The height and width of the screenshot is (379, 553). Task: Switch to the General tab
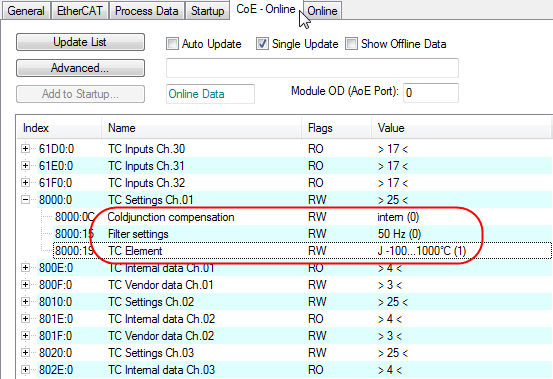click(x=26, y=11)
